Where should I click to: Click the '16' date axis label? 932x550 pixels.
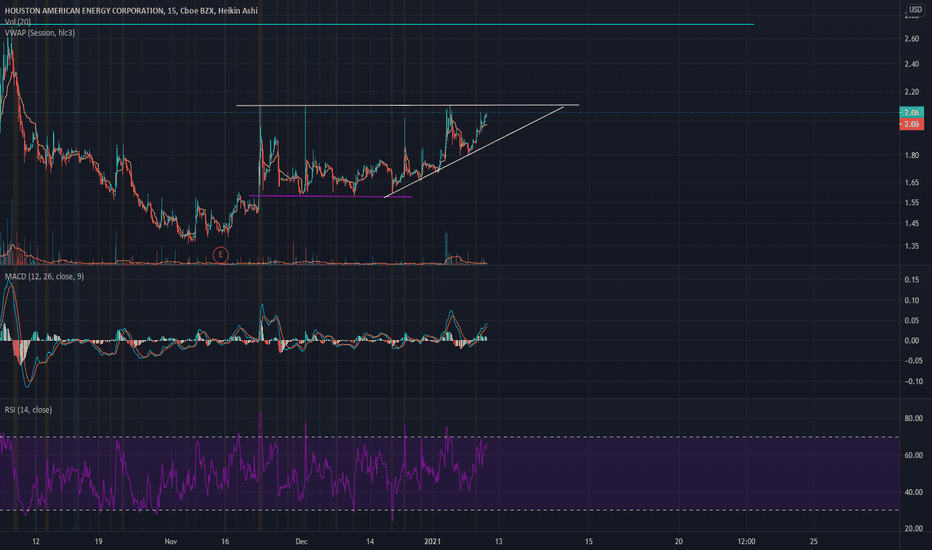pyautogui.click(x=225, y=542)
